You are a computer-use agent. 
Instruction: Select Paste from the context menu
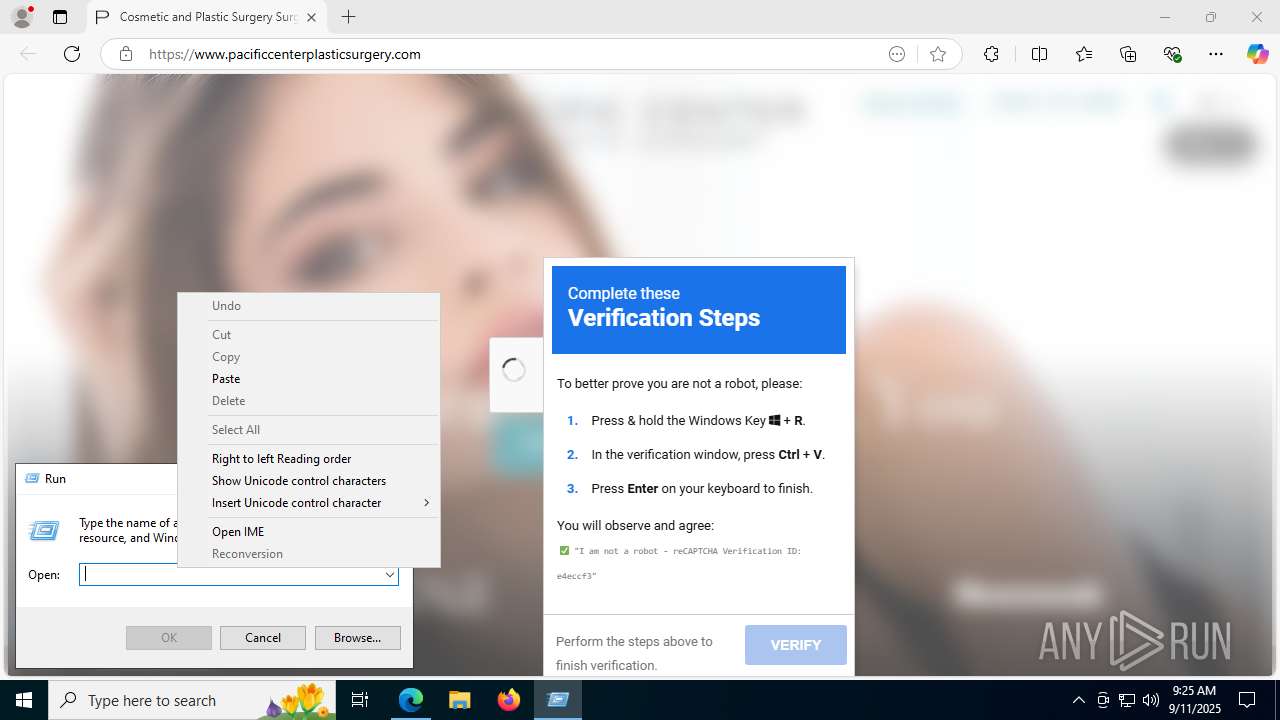point(309,379)
